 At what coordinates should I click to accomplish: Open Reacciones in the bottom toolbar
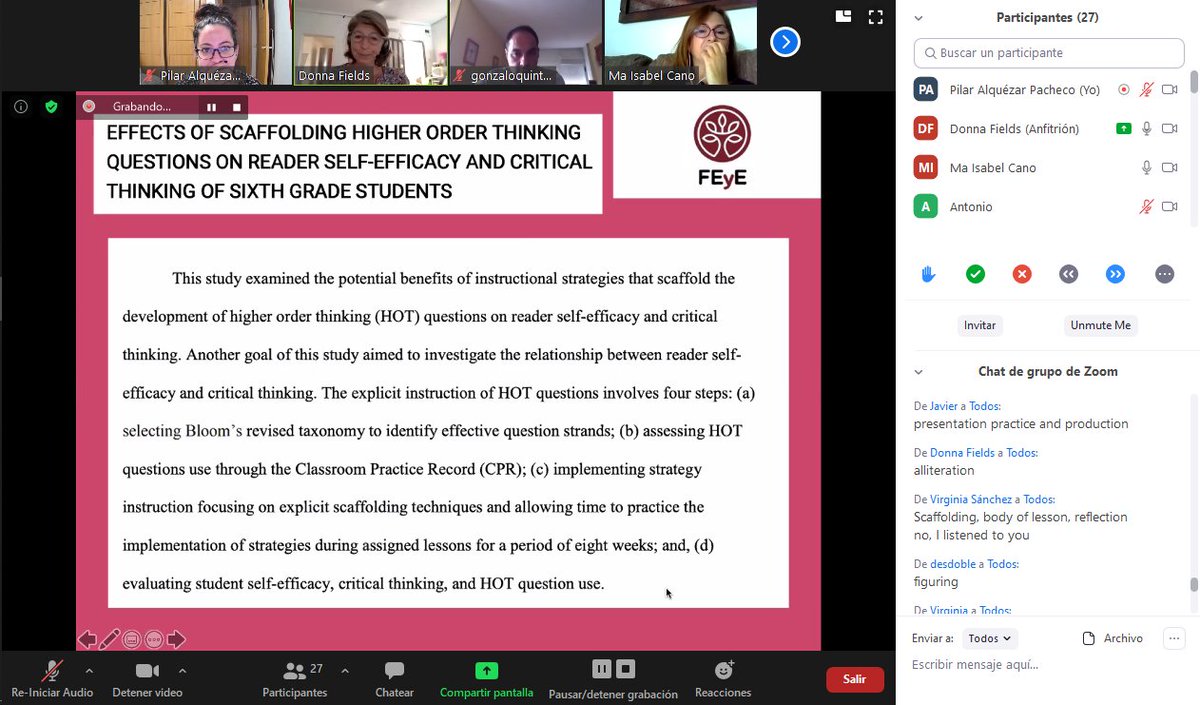coord(722,678)
